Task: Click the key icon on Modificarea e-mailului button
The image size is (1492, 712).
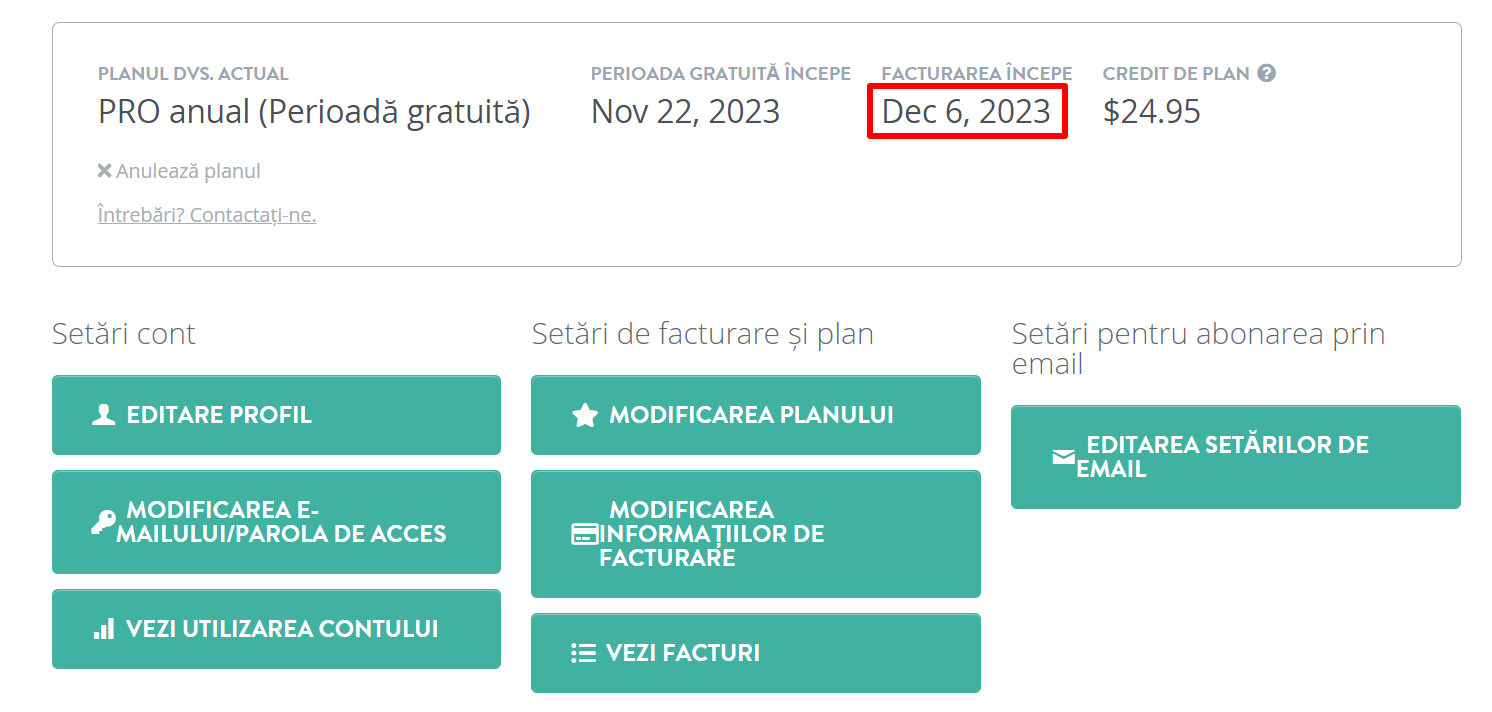Action: click(102, 522)
